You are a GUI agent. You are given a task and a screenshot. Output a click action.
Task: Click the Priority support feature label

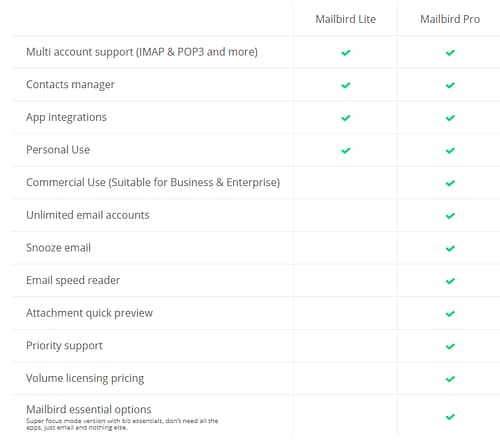64,346
